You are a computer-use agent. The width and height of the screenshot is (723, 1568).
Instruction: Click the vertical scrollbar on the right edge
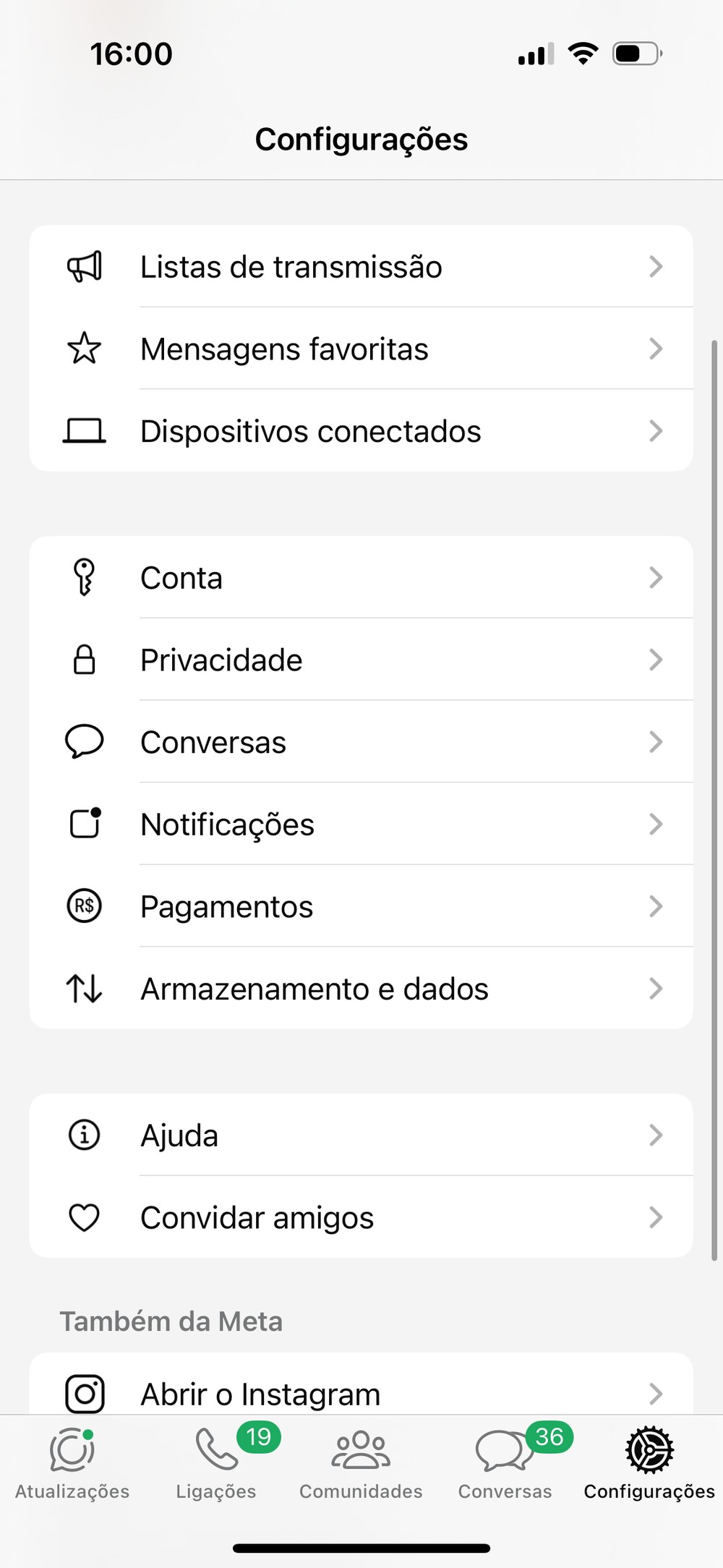[x=714, y=796]
